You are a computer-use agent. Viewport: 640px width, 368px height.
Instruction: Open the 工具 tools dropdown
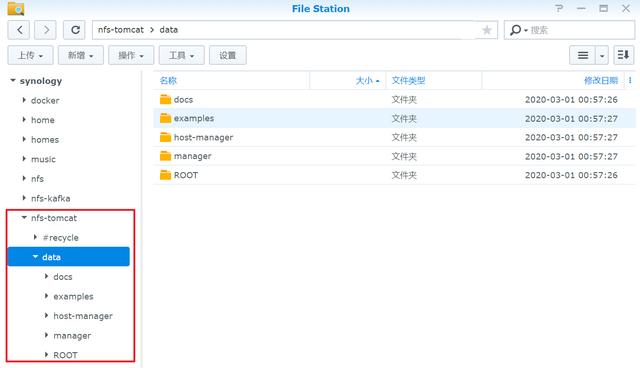point(182,55)
